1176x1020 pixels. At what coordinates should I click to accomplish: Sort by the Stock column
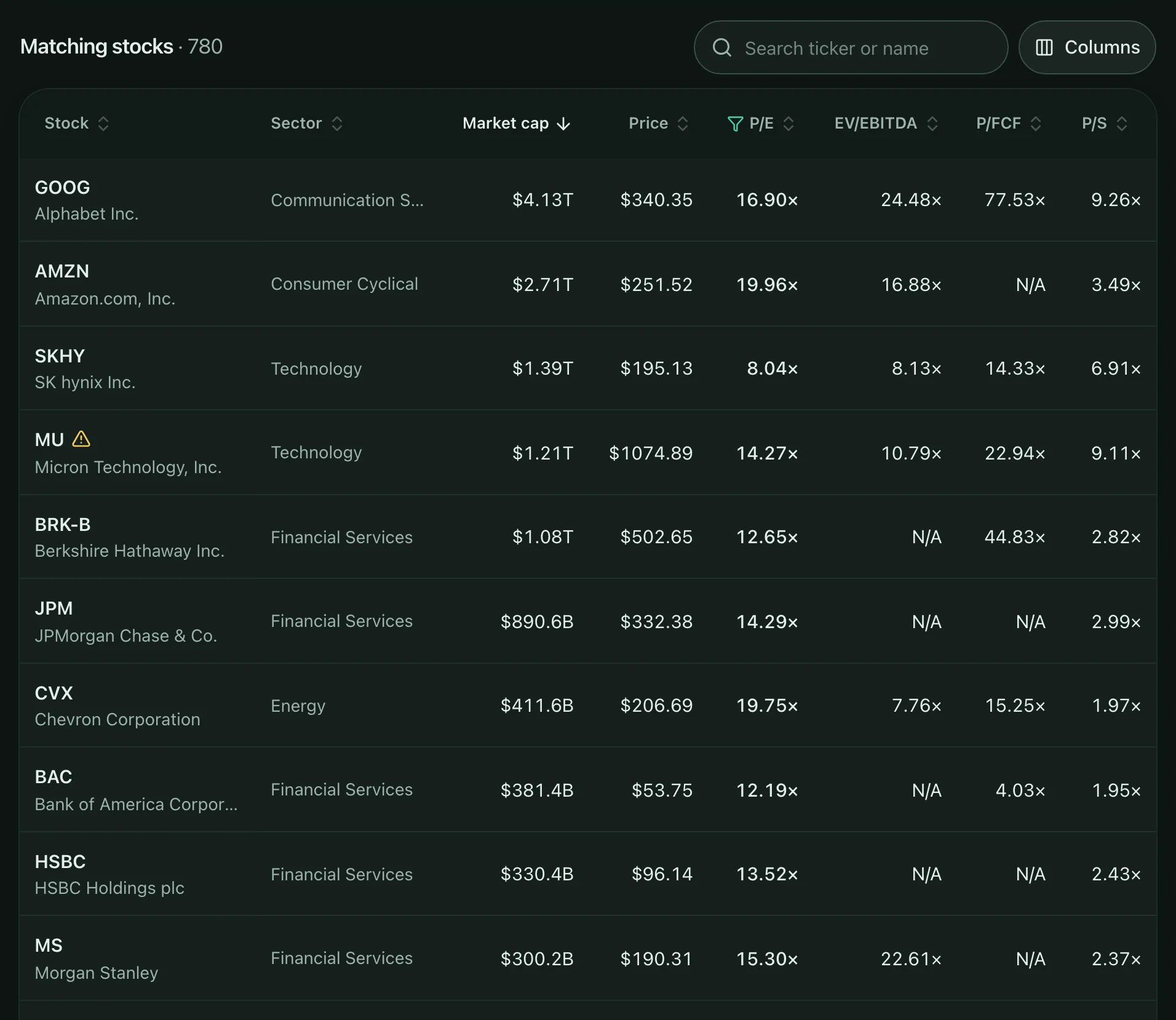(76, 124)
